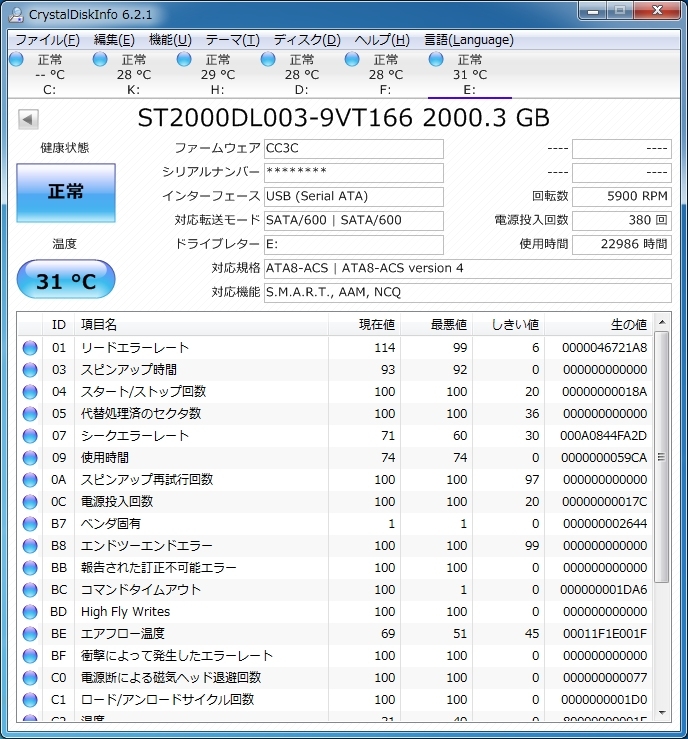Click status orb of attribute C0 row
Viewport: 688px width, 739px height.
click(x=30, y=678)
